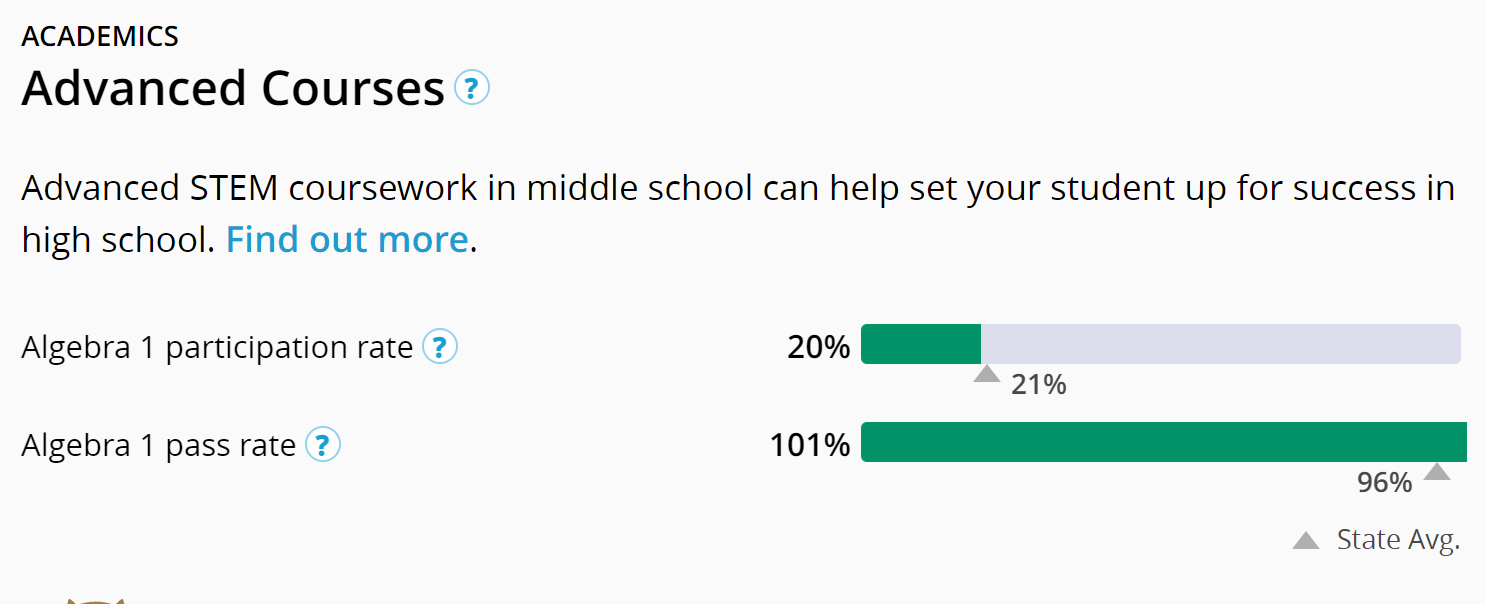Click the green filled part of participation bar
The height and width of the screenshot is (604, 1486).
(x=921, y=345)
